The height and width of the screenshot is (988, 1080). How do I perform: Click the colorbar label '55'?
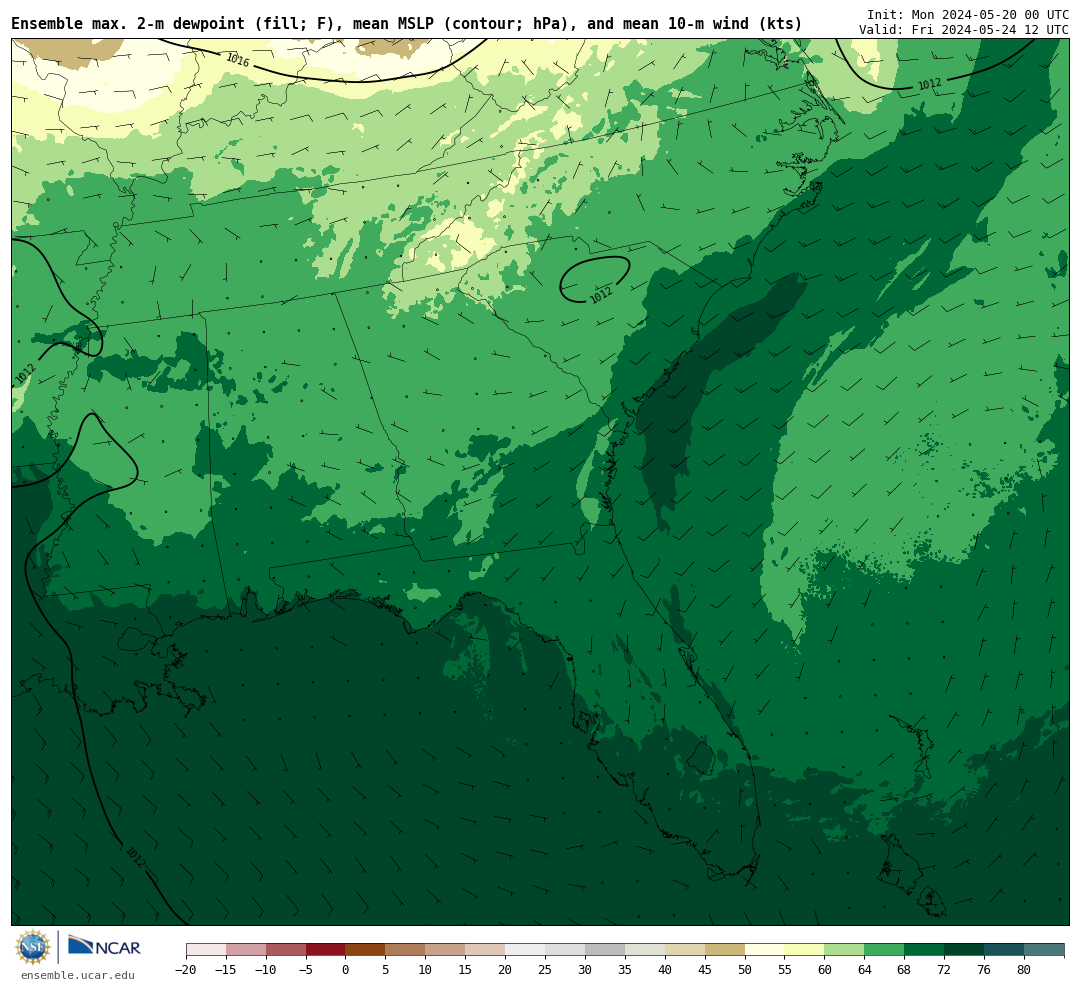[x=785, y=970]
